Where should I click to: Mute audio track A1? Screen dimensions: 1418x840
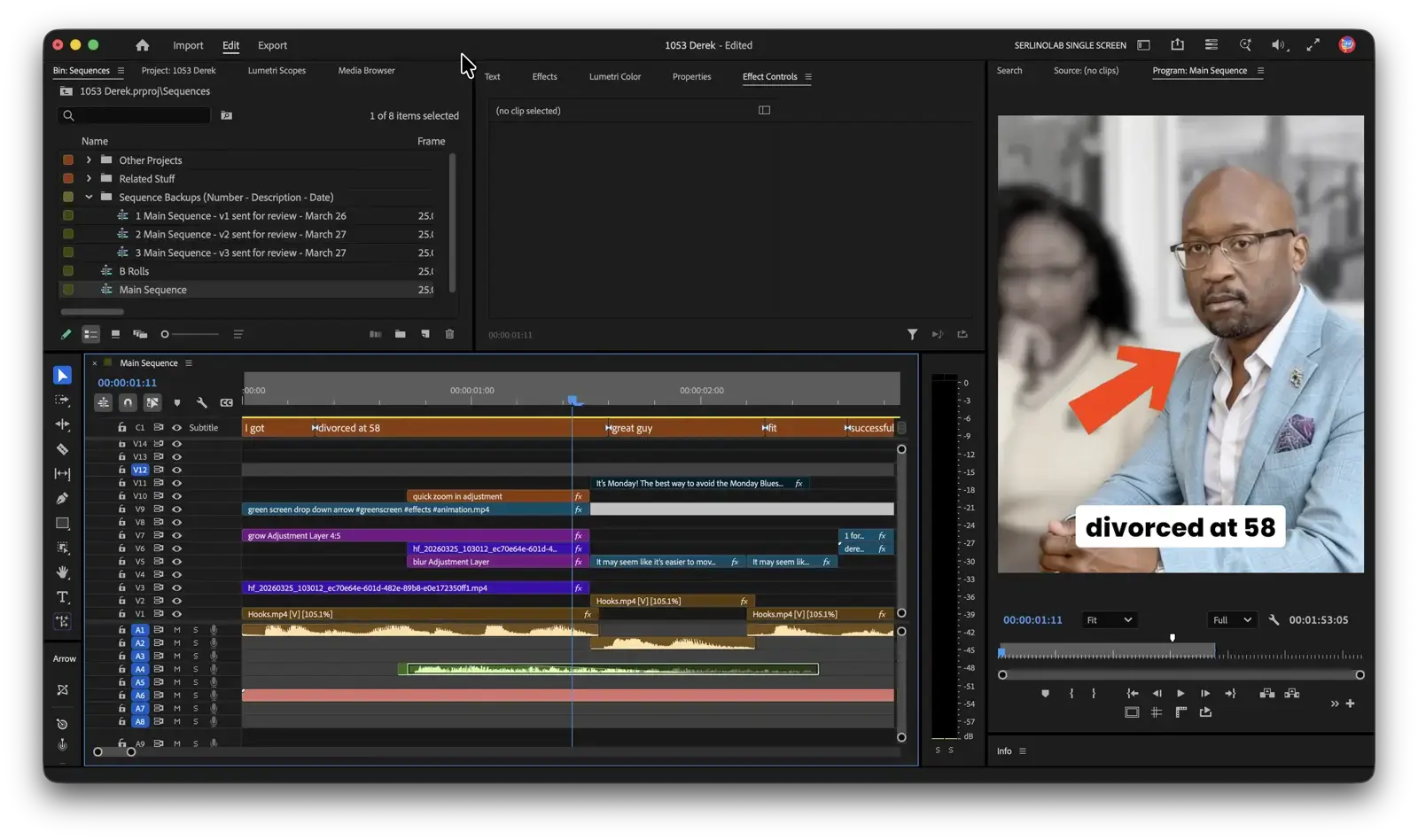[176, 630]
